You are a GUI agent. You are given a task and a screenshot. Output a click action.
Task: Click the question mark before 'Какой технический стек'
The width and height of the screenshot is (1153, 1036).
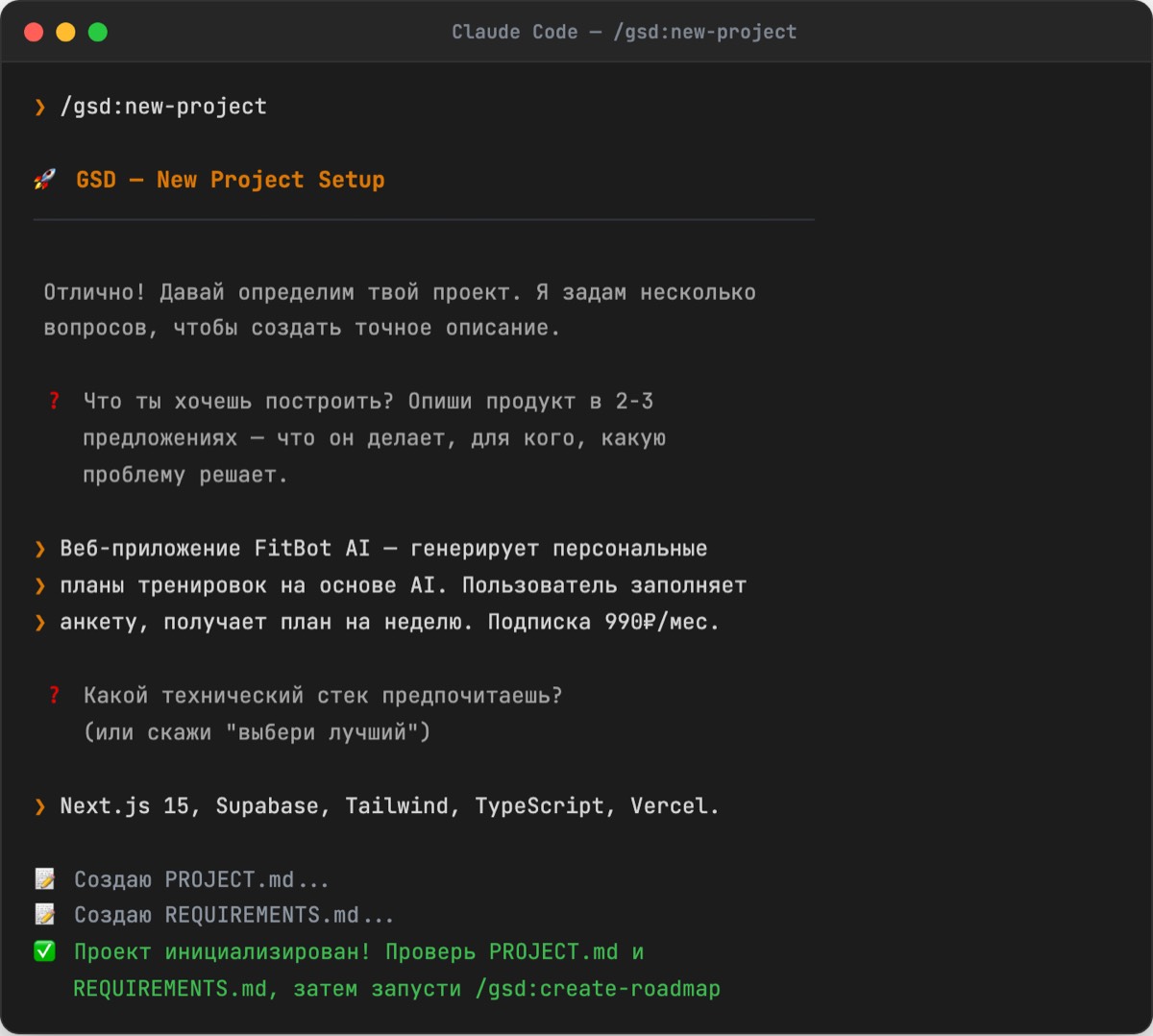pyautogui.click(x=55, y=695)
